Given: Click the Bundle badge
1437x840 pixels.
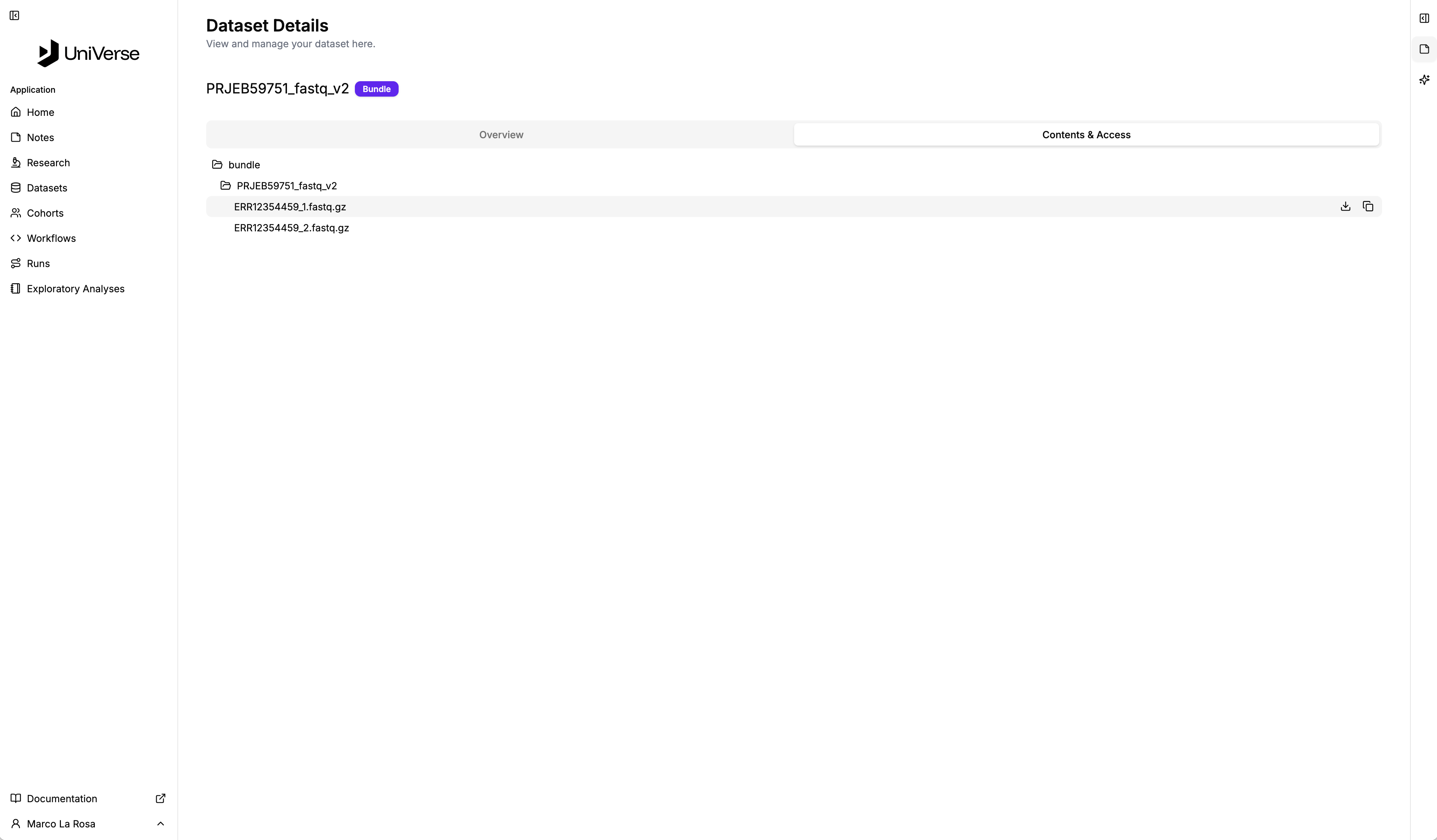Looking at the screenshot, I should click(x=376, y=89).
